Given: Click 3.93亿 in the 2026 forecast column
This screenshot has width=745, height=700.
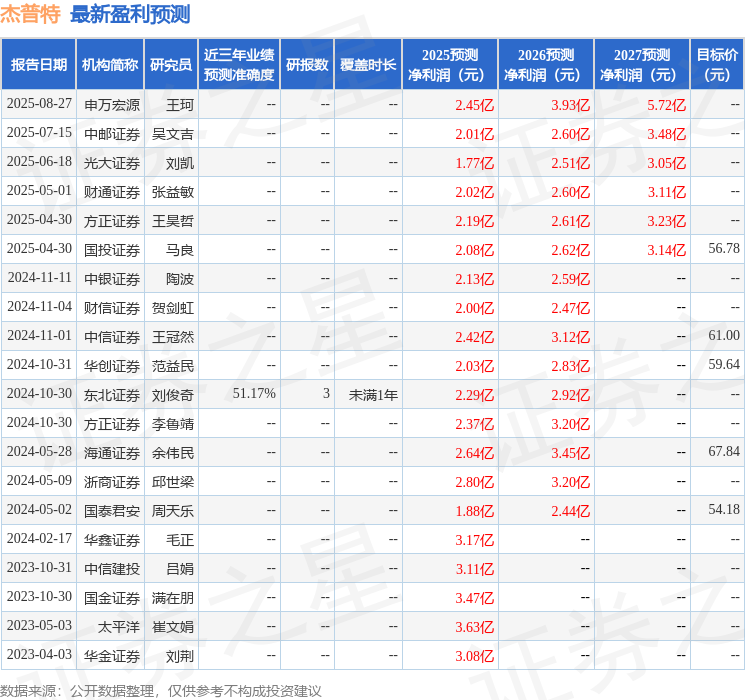Looking at the screenshot, I should 571,105.
